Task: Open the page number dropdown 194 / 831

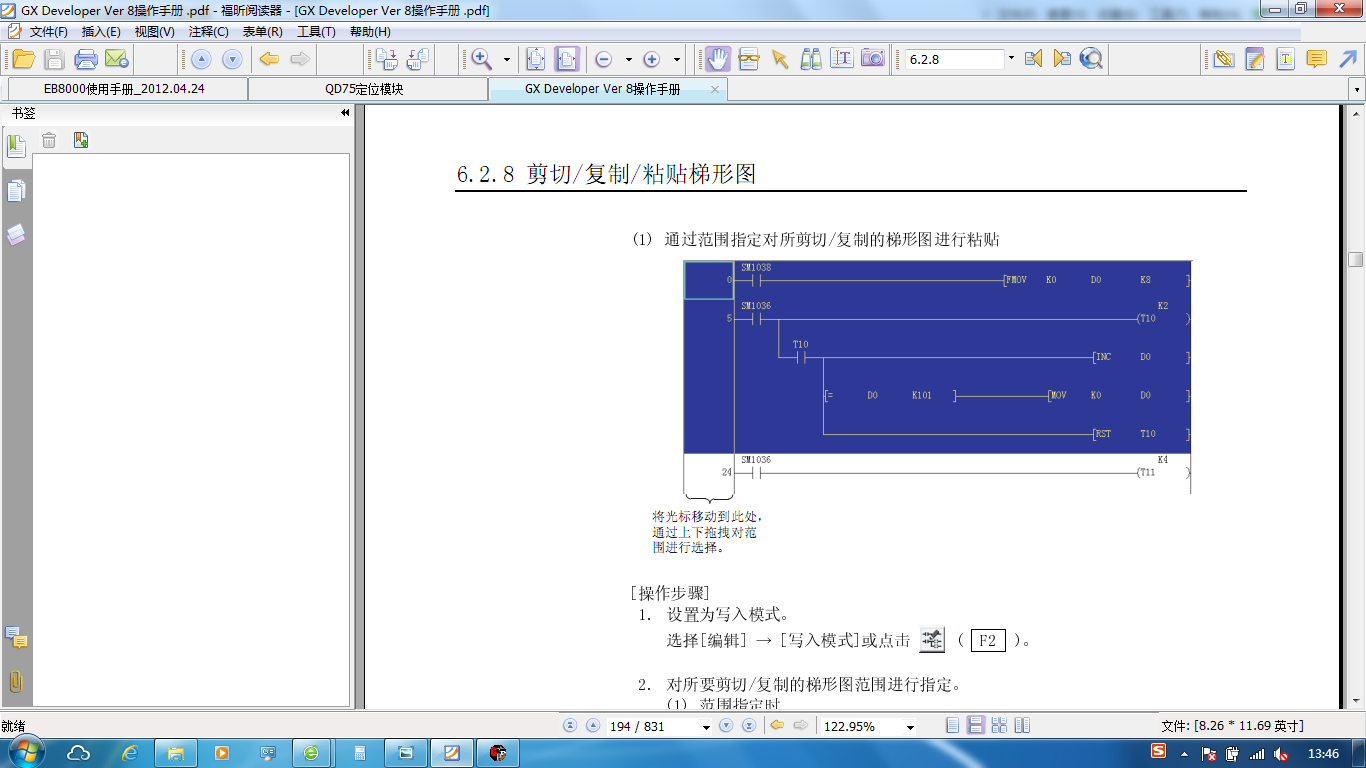Action: (x=705, y=727)
